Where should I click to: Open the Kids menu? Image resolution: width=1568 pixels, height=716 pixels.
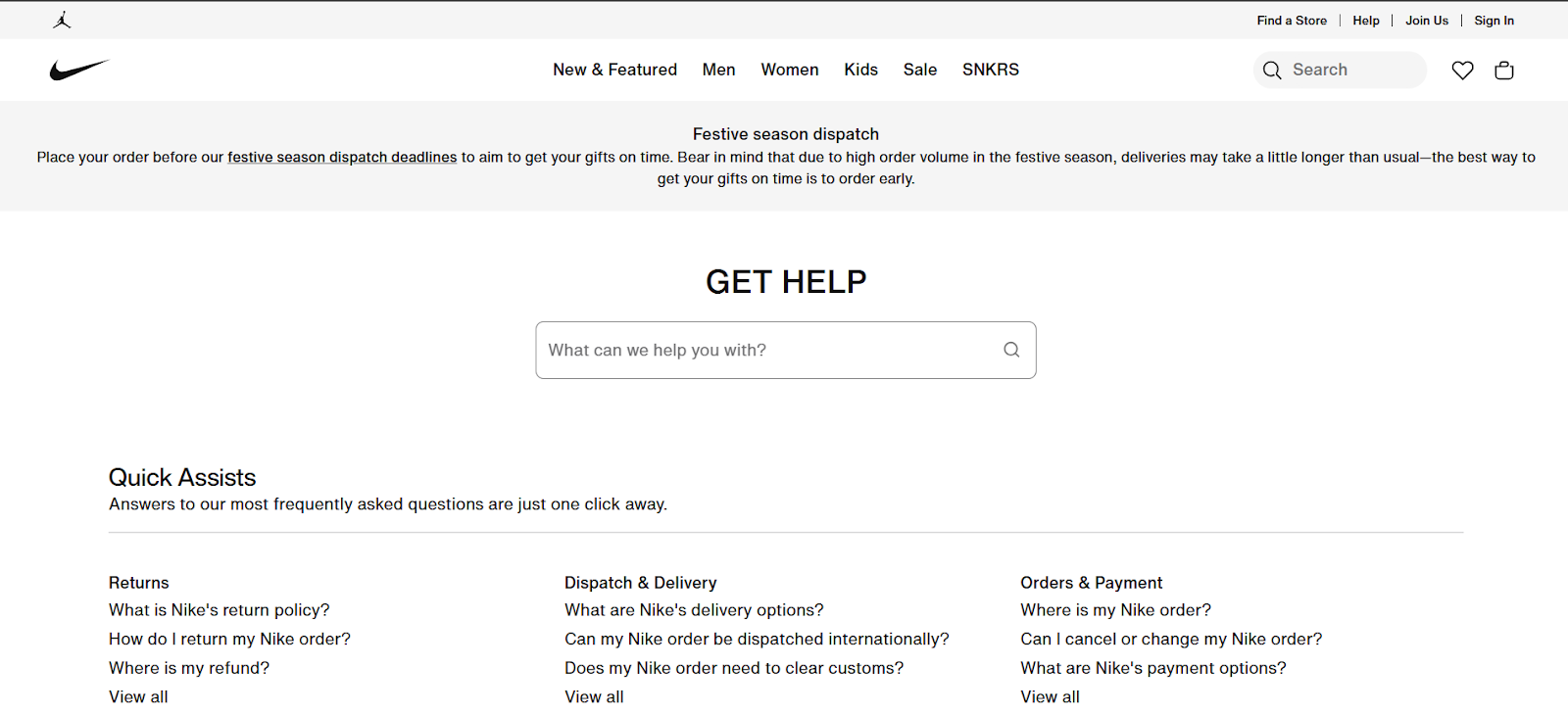click(x=860, y=70)
